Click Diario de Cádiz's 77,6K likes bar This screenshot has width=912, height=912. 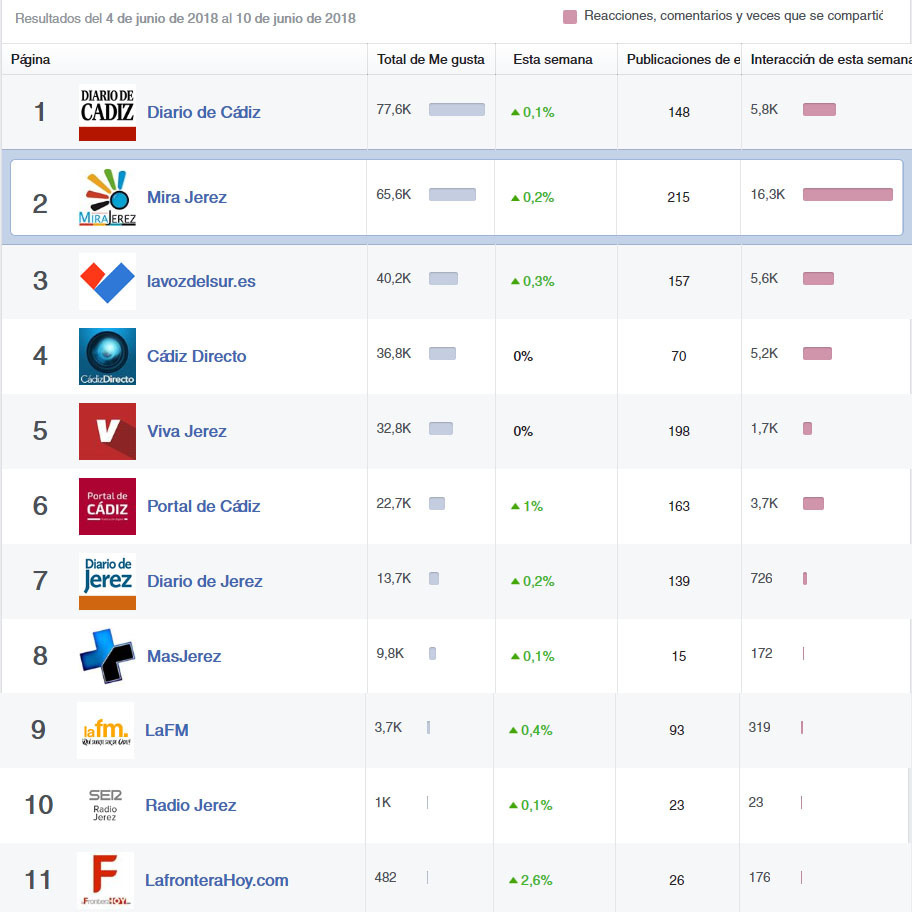456,110
